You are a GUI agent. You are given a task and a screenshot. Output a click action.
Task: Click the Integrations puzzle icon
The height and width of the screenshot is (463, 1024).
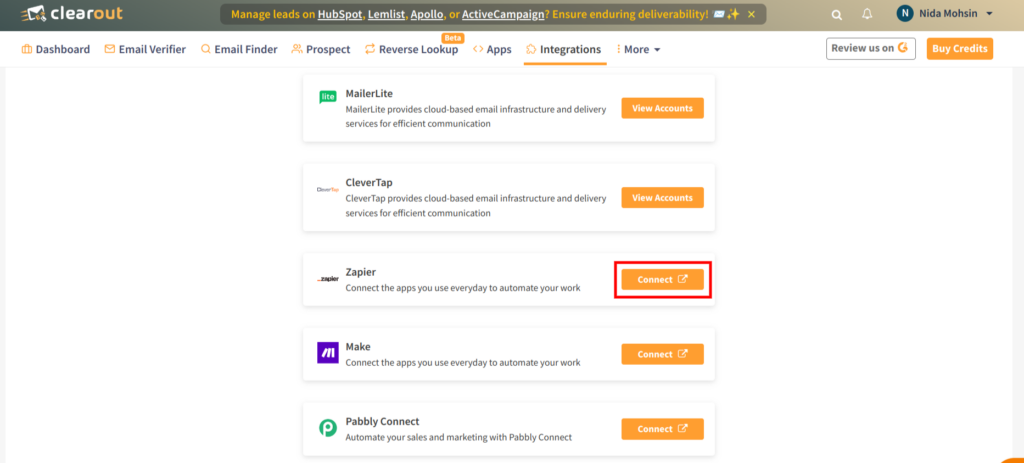pos(530,49)
